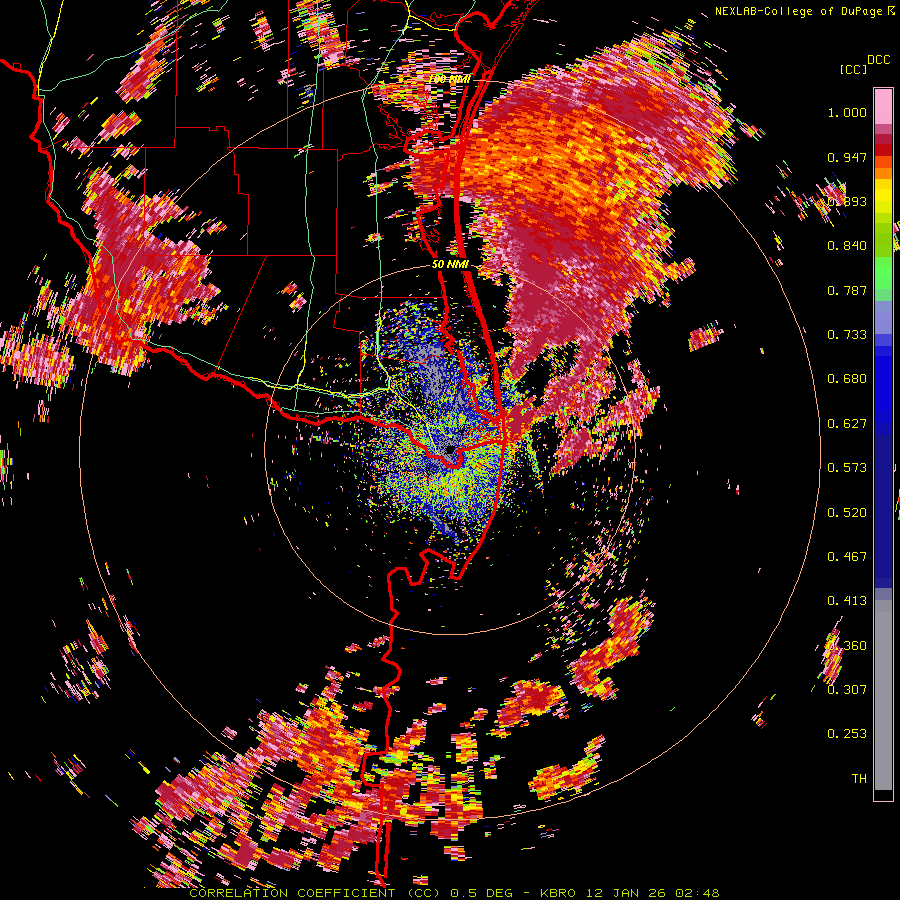Pick the bright blue swatch near 0.680
The height and width of the screenshot is (900, 900).
883,385
